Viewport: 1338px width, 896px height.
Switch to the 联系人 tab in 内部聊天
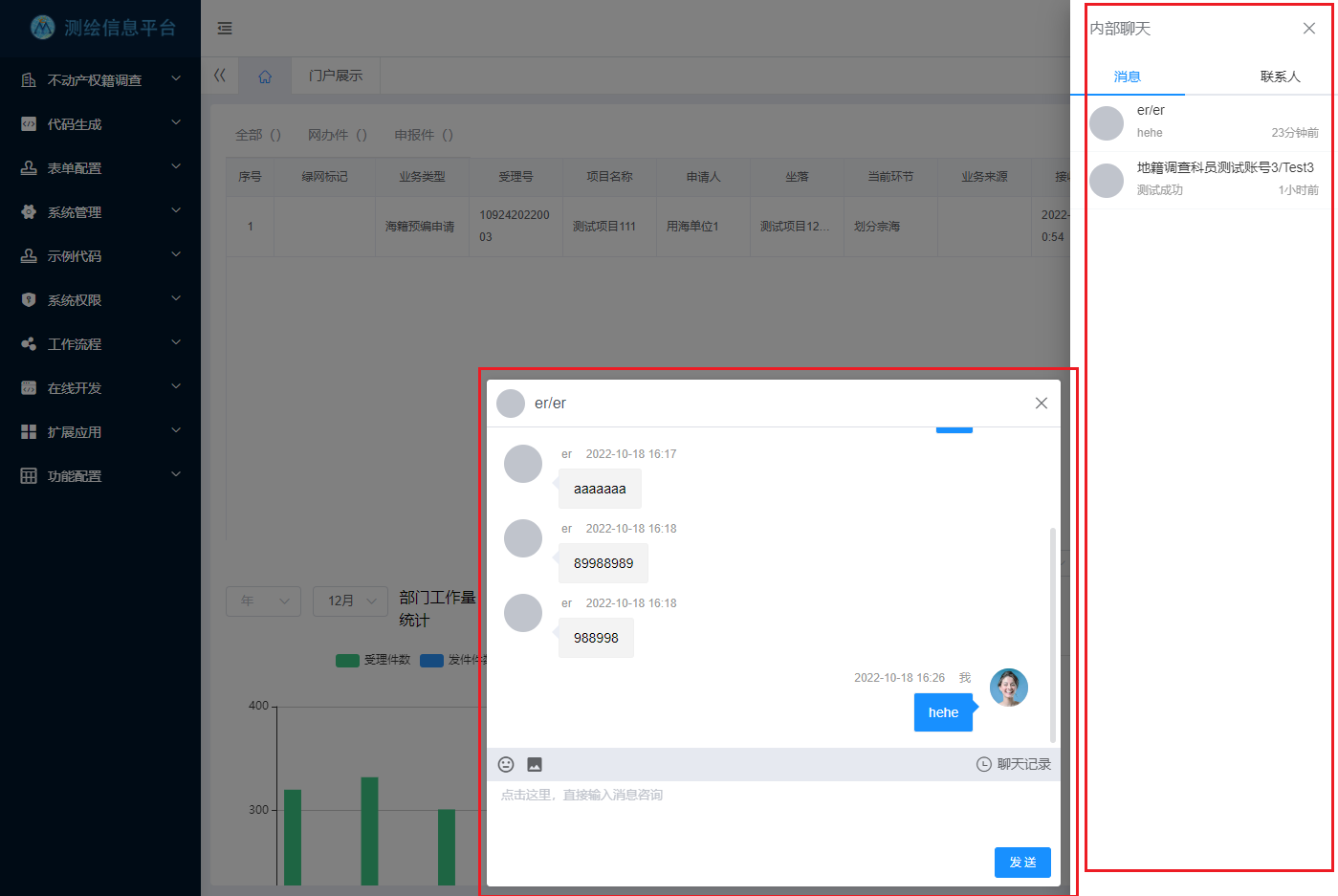point(1280,76)
